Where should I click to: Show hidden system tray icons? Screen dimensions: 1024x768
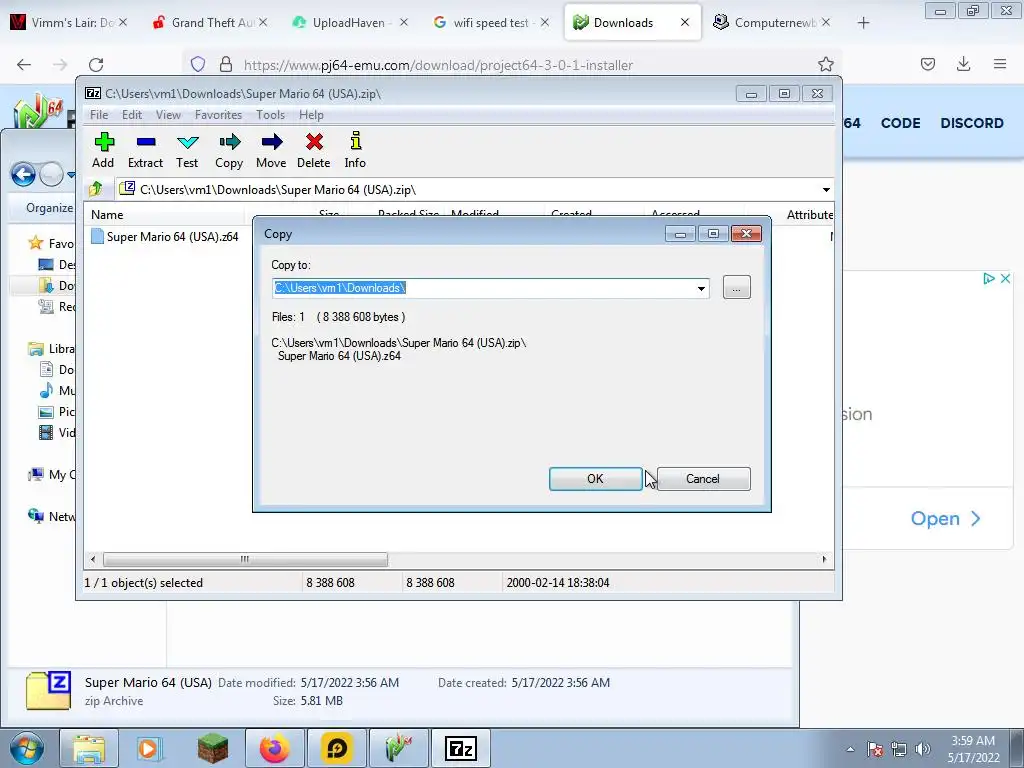coord(850,749)
